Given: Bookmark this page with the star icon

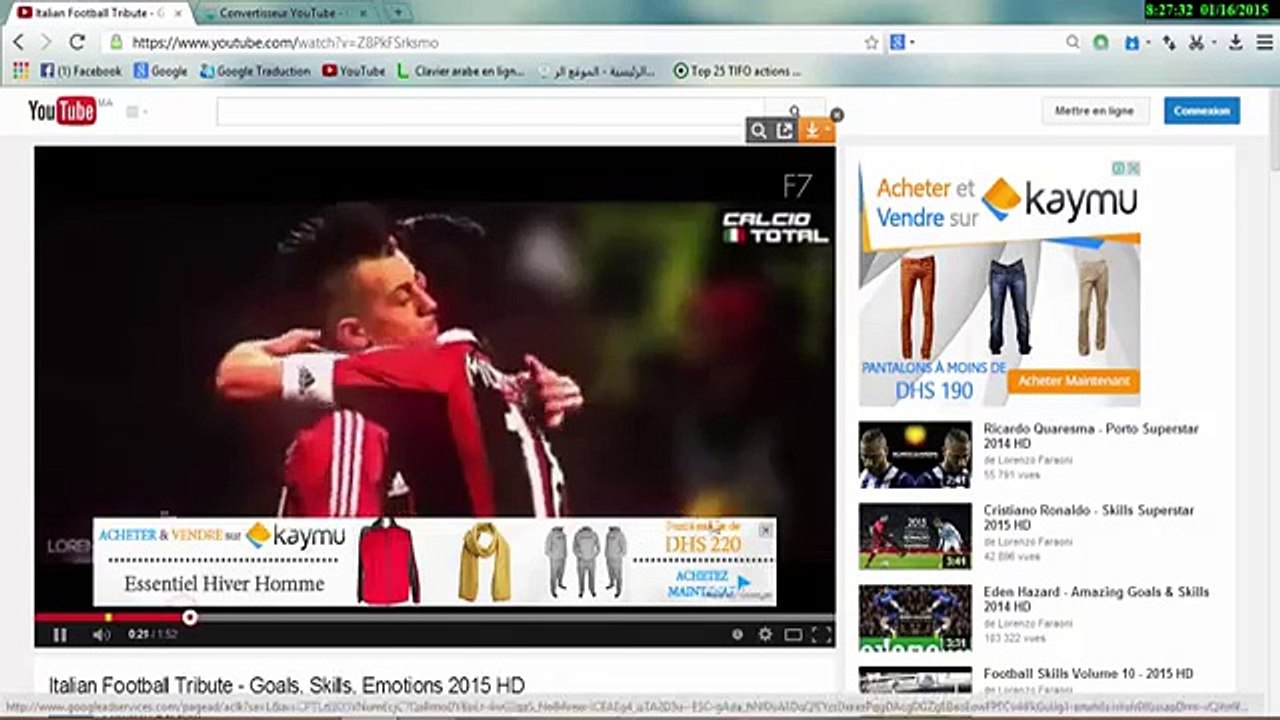Looking at the screenshot, I should click(x=871, y=43).
